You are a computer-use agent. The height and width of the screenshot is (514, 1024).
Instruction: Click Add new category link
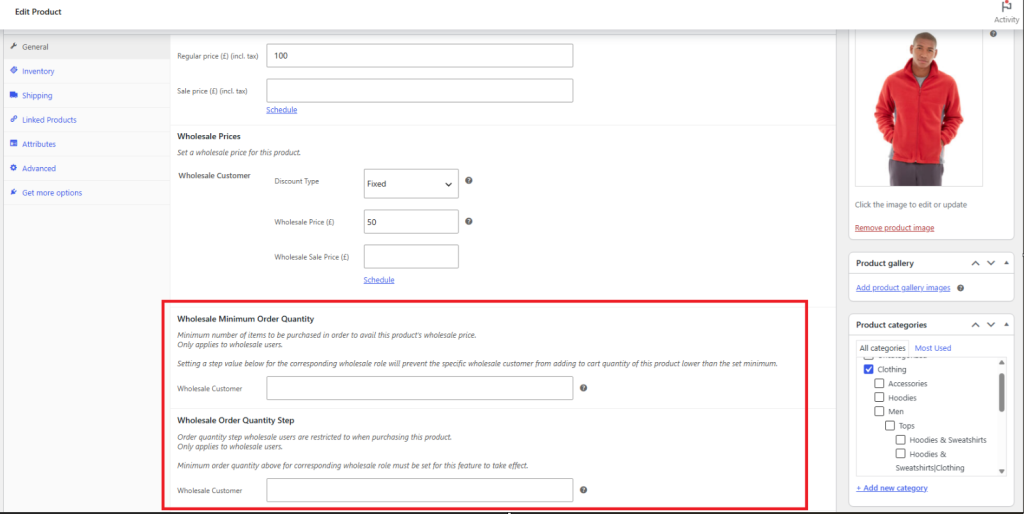[891, 488]
